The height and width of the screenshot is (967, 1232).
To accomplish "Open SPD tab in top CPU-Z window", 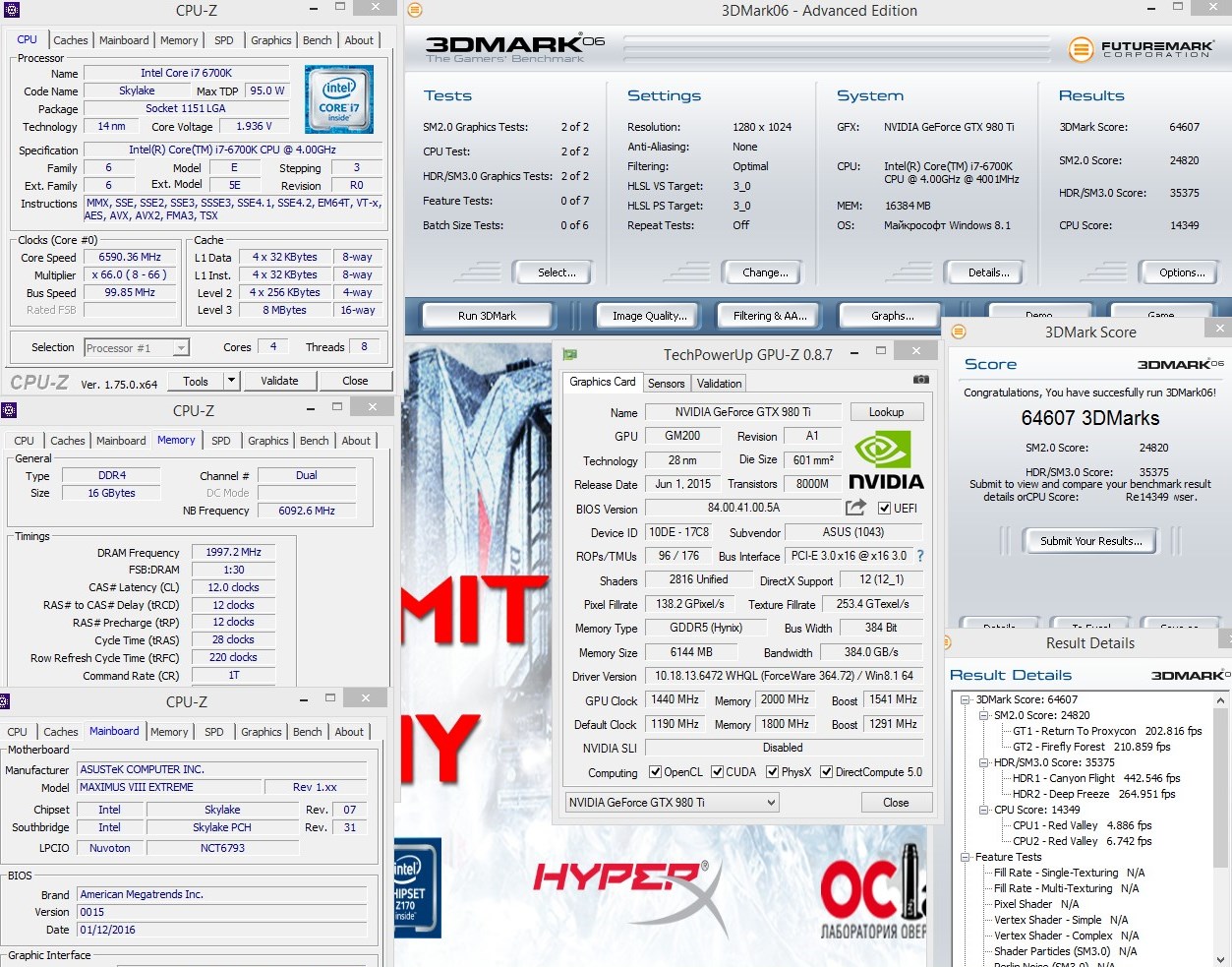I will pos(224,40).
